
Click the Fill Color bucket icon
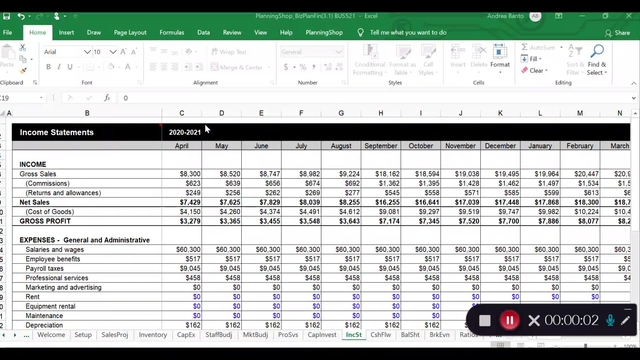(x=111, y=67)
